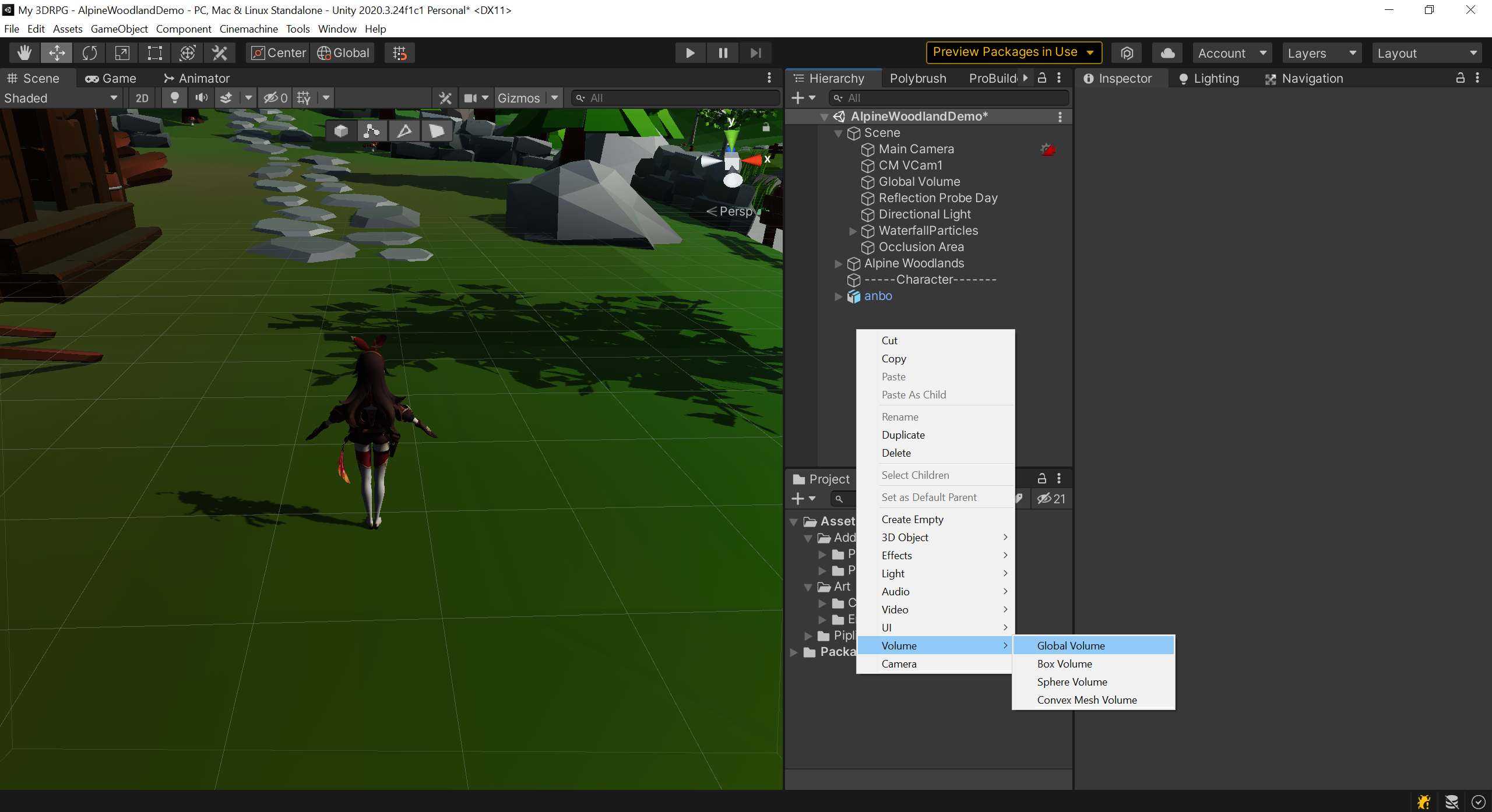
Task: Open Preview Packages in Use dropdown
Action: pyautogui.click(x=1014, y=52)
